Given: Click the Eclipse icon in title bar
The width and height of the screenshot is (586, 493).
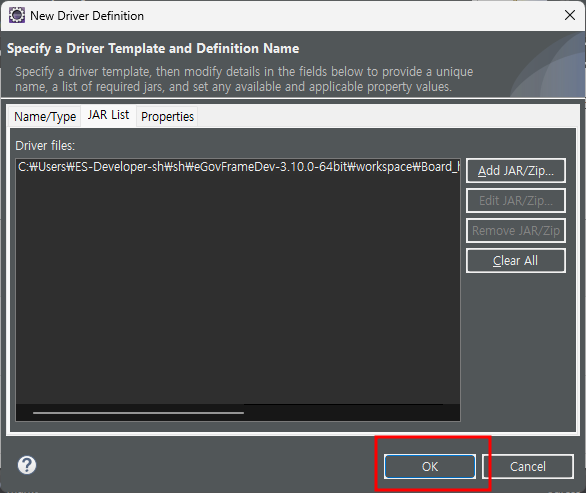Looking at the screenshot, I should tap(16, 16).
